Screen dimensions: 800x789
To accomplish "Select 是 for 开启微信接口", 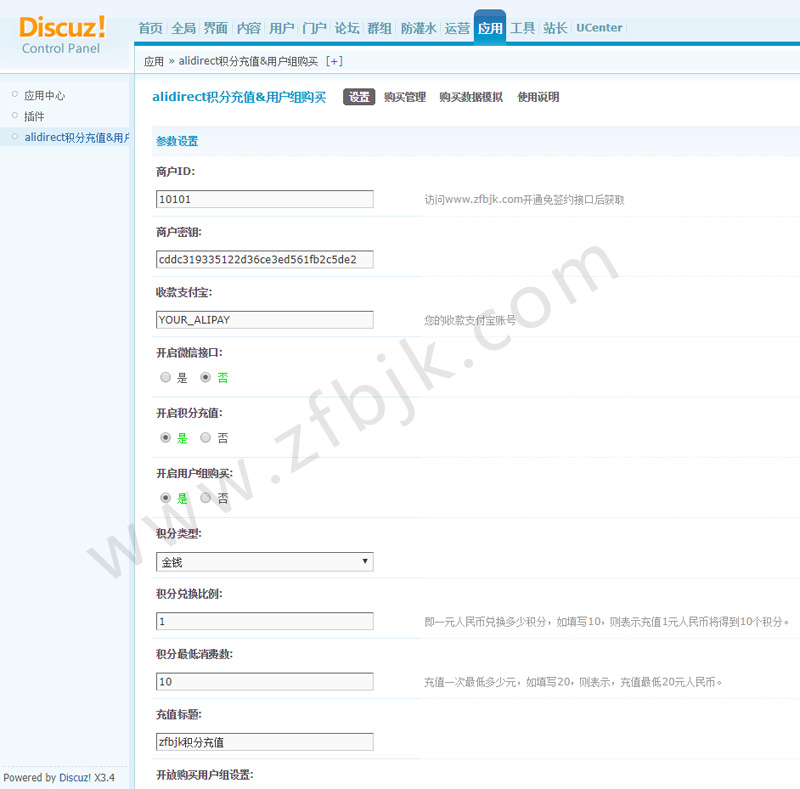I will click(165, 377).
